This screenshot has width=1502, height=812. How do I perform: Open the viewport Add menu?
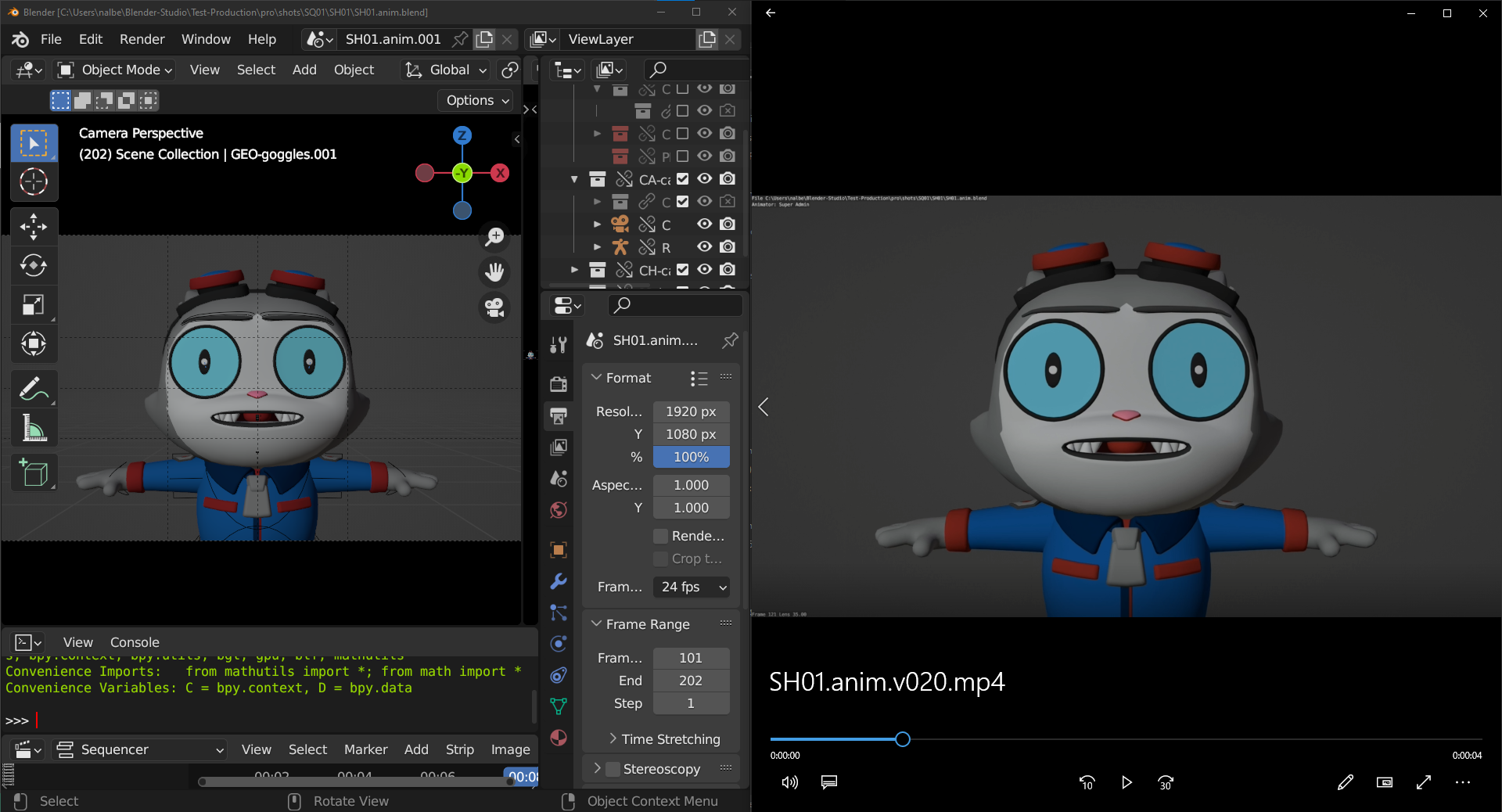pos(304,70)
